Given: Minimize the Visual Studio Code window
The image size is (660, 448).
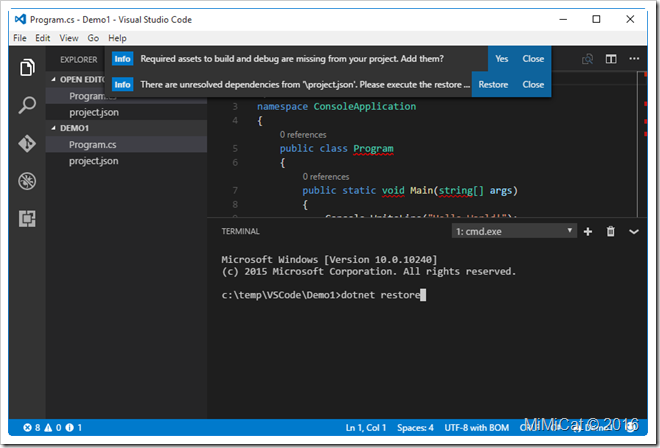Looking at the screenshot, I should [x=563, y=19].
